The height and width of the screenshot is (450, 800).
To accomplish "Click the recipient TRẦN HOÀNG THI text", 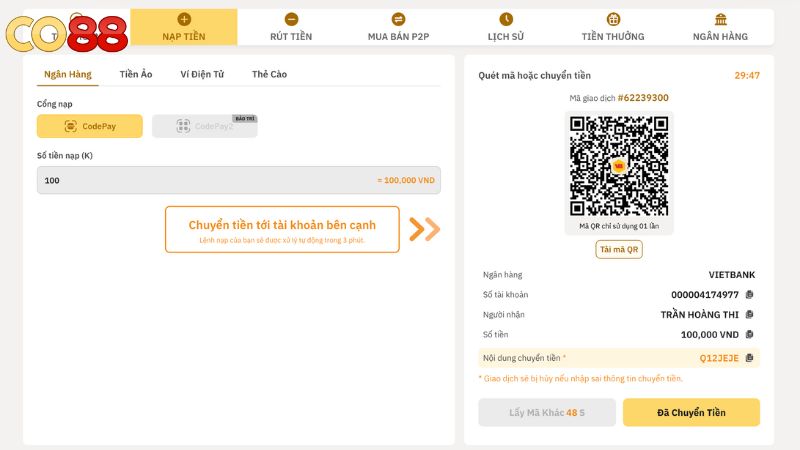I will [699, 315].
